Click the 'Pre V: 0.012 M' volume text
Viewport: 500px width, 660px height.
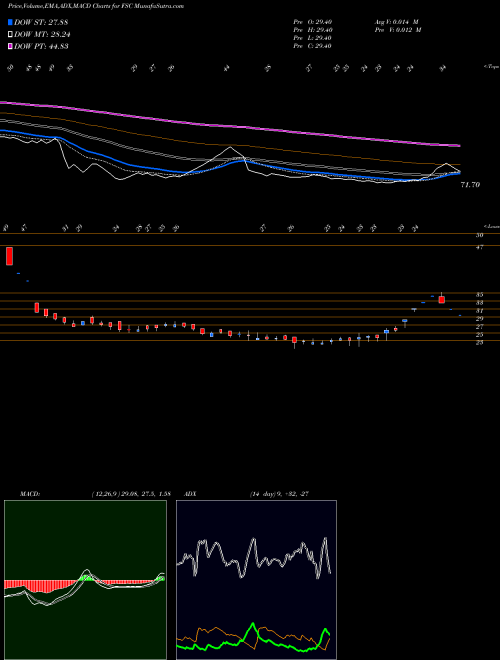click(x=398, y=30)
